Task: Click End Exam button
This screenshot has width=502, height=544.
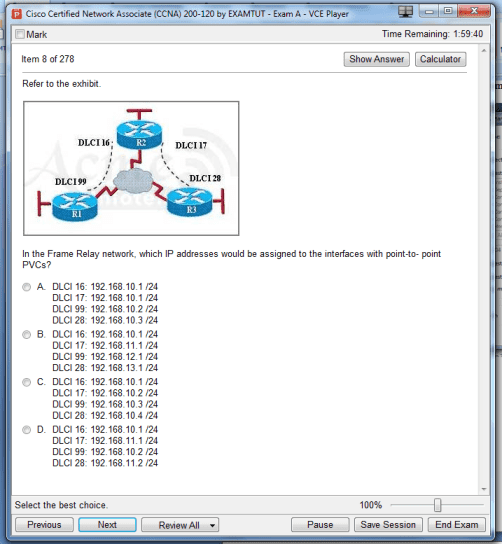Action: tap(457, 525)
